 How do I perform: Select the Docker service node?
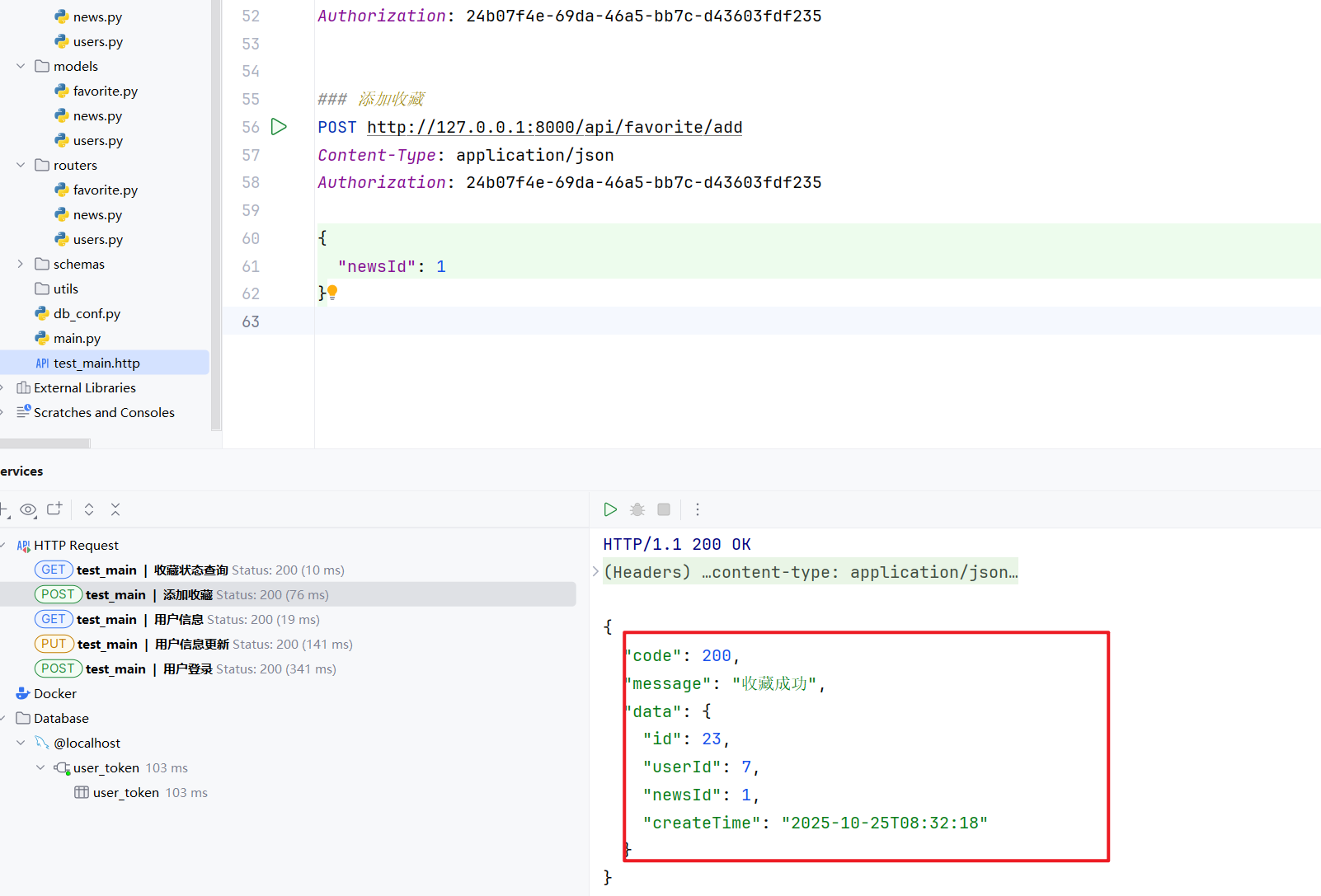click(x=54, y=693)
